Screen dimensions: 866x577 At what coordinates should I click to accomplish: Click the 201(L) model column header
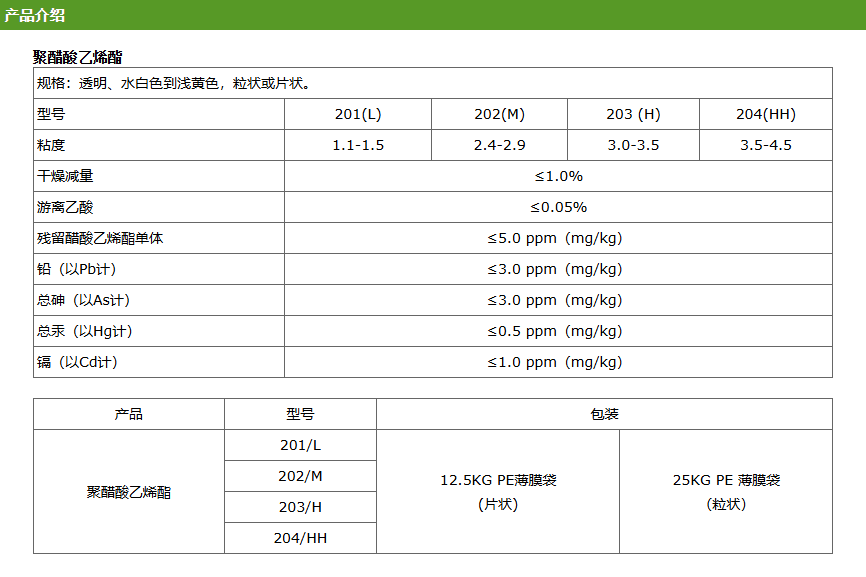(358, 114)
